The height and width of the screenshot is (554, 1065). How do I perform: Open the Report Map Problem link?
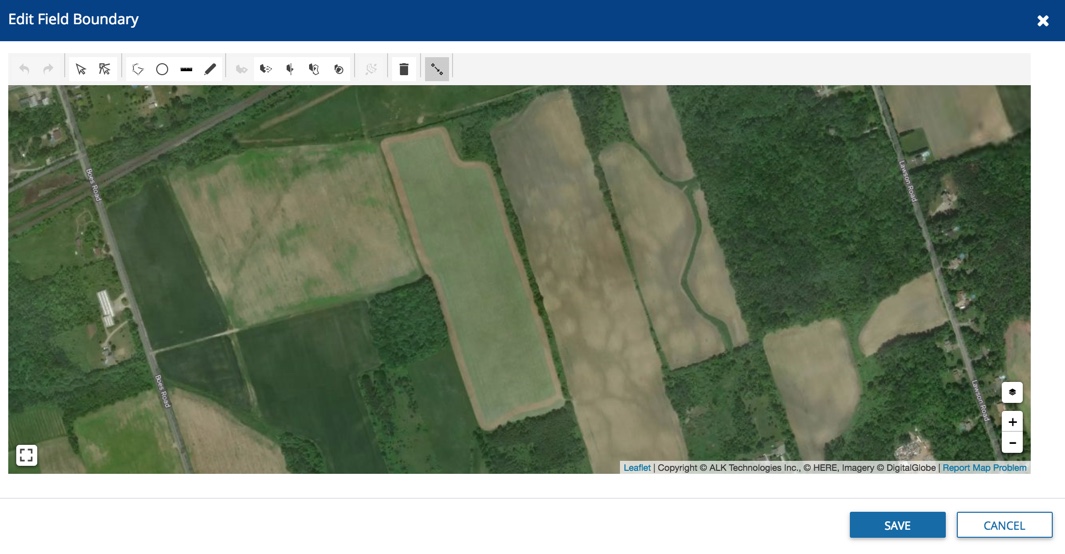(984, 467)
